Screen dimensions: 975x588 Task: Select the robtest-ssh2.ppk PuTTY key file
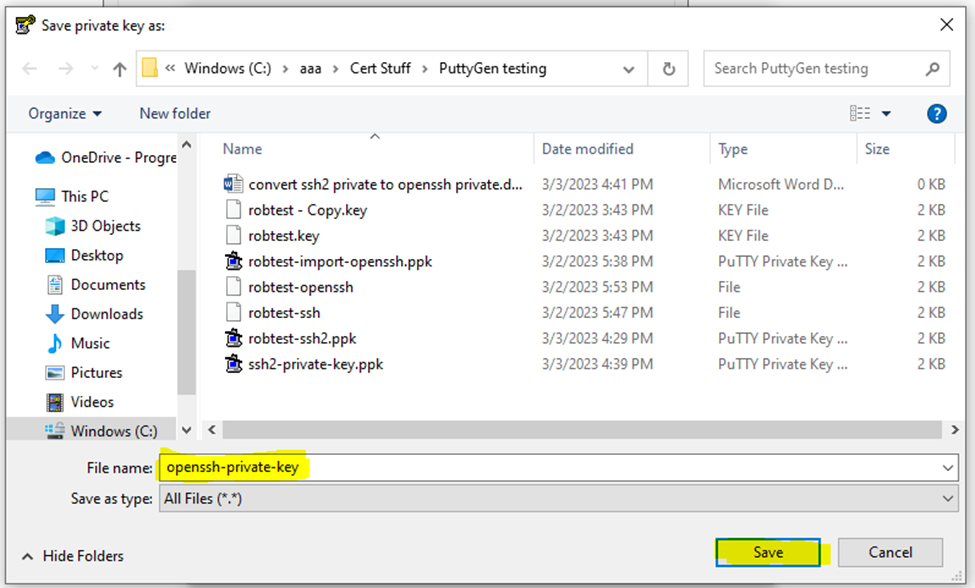[302, 338]
